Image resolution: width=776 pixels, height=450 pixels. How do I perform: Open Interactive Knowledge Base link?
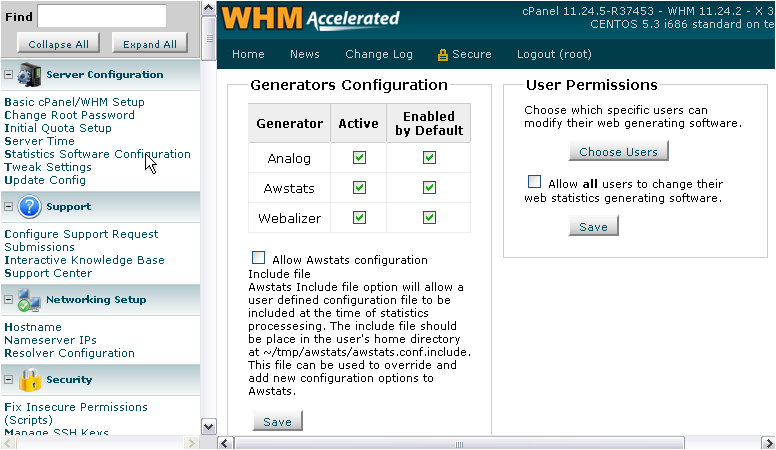point(84,260)
